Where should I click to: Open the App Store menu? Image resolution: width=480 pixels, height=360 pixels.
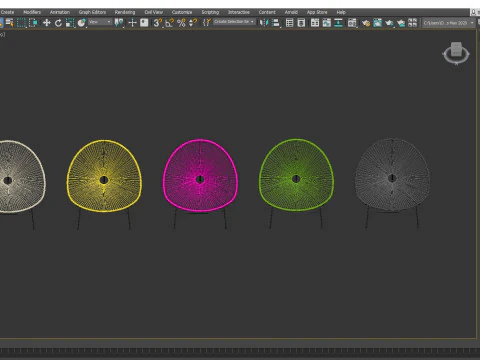pos(317,12)
